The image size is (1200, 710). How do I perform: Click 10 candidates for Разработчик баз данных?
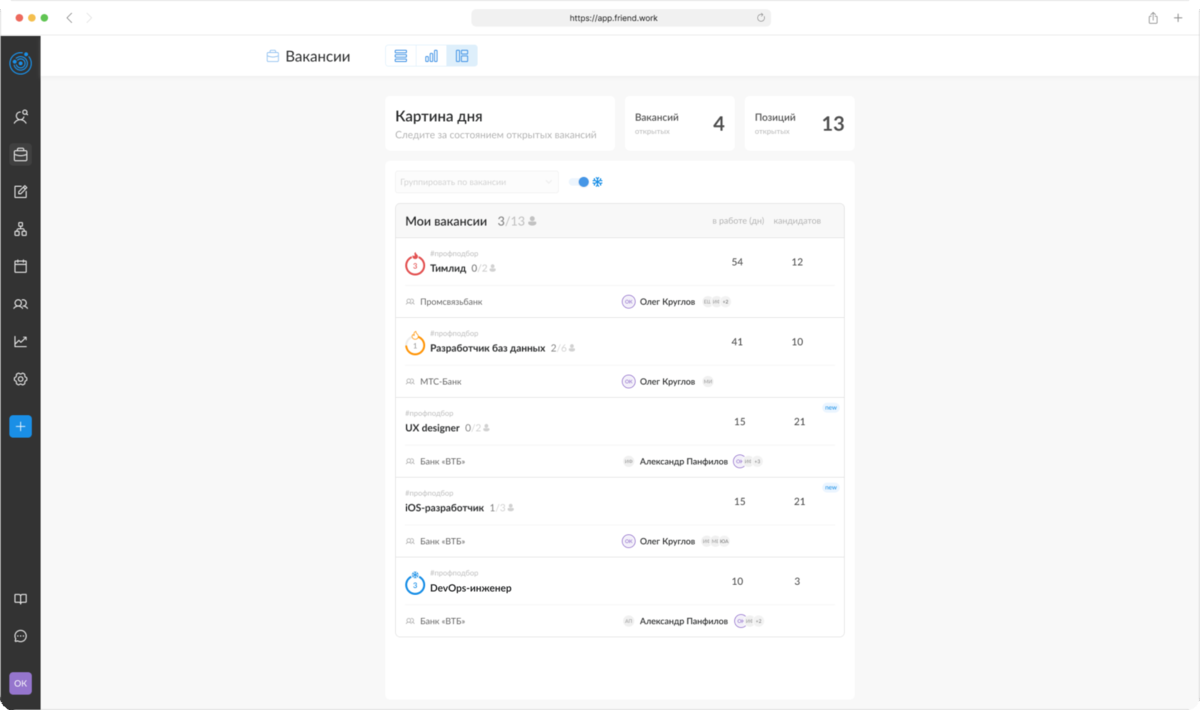797,342
